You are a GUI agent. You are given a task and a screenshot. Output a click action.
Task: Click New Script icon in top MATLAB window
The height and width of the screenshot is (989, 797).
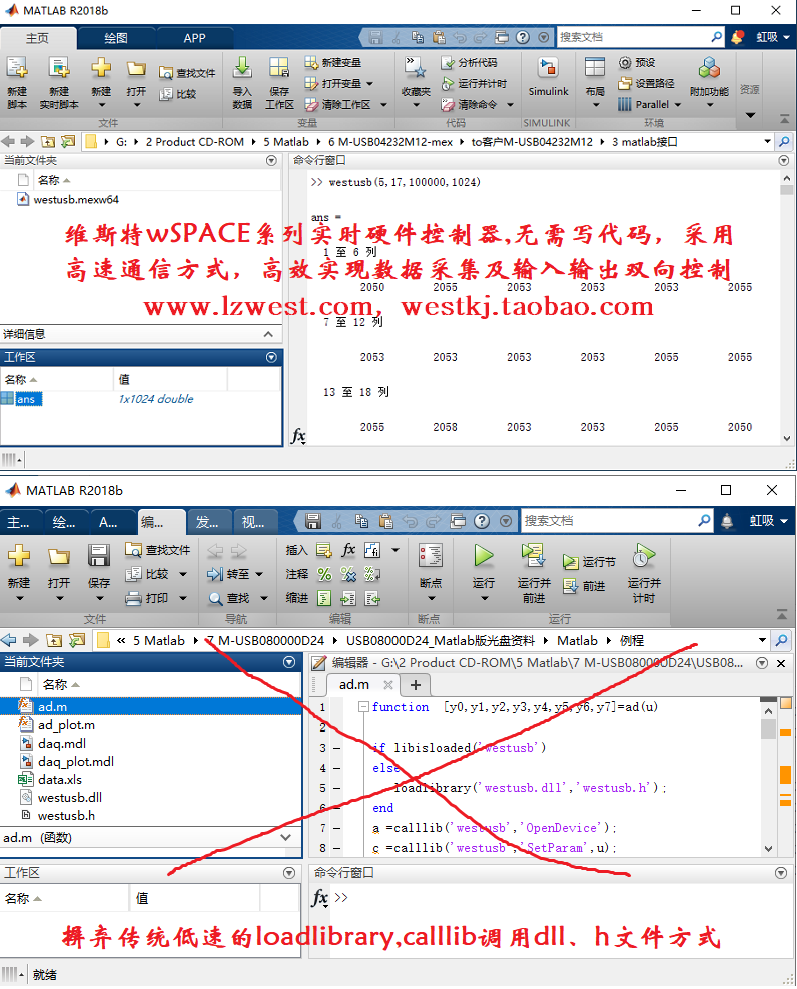[x=17, y=69]
